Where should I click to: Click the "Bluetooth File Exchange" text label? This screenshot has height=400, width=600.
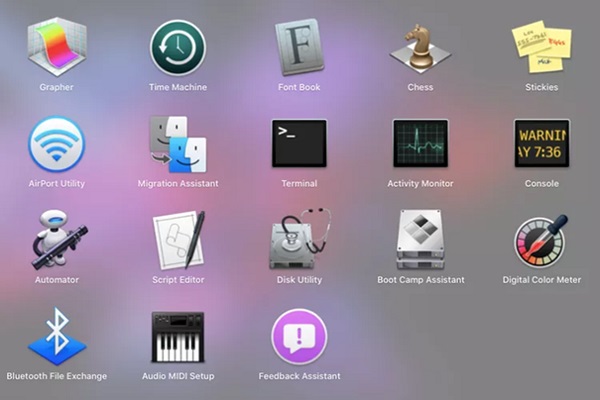click(56, 376)
